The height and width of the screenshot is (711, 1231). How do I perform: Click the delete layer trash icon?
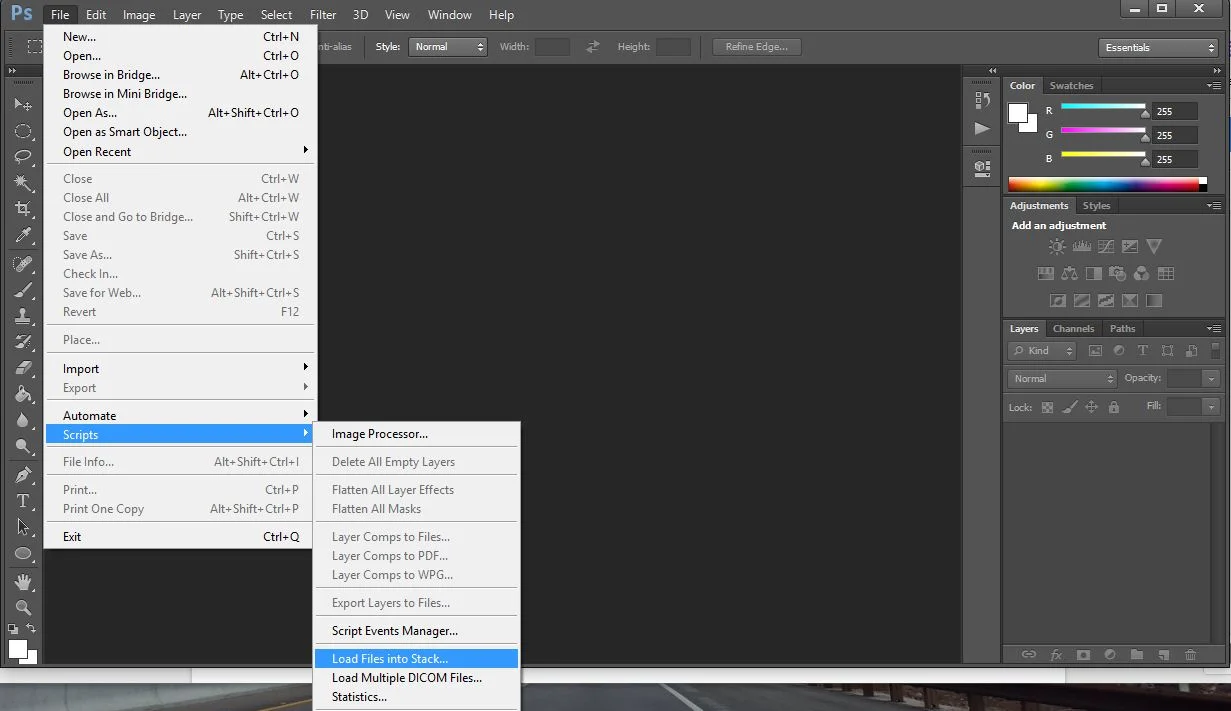tap(1190, 655)
